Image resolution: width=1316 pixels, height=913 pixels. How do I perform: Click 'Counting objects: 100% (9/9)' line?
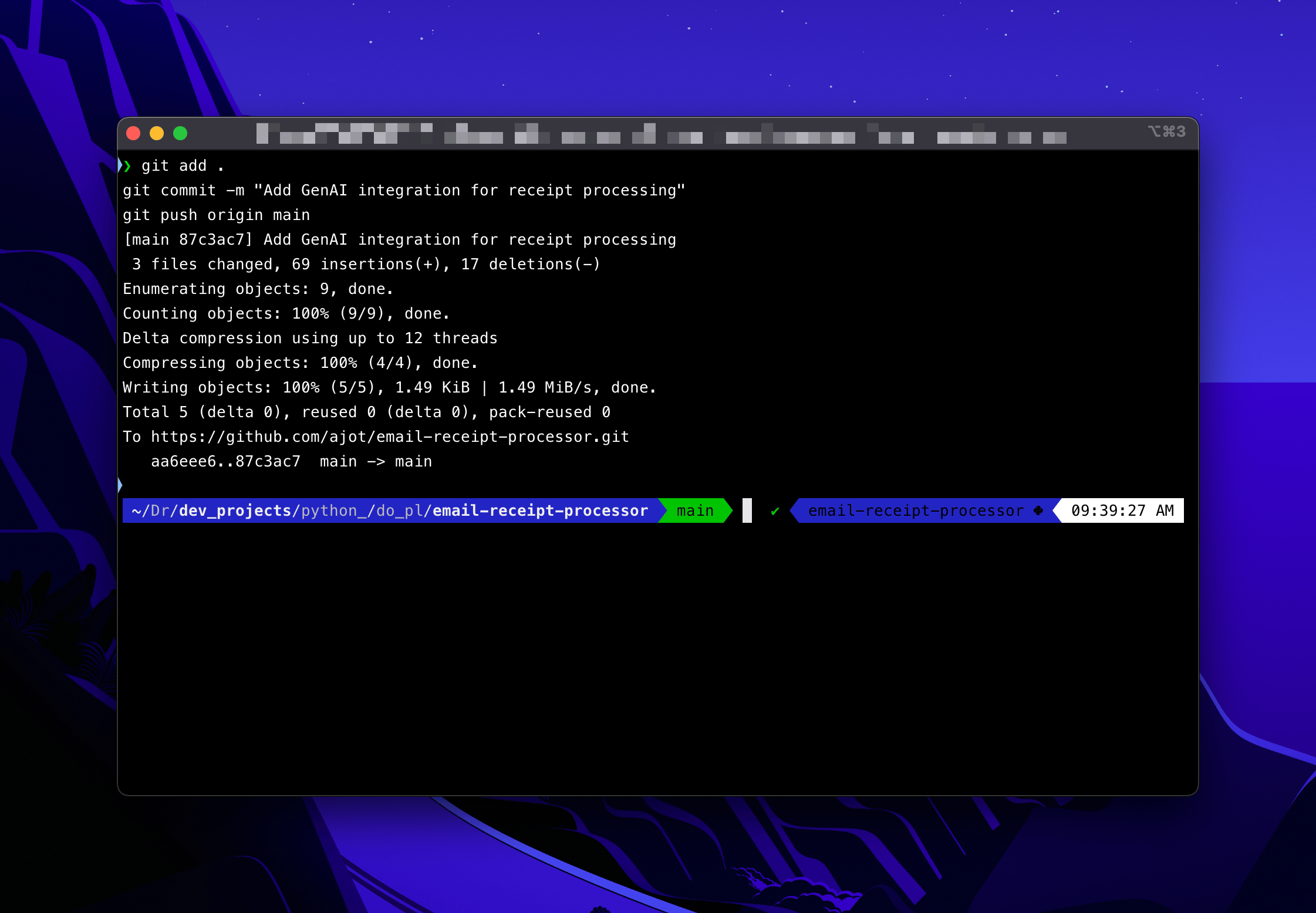click(x=286, y=314)
